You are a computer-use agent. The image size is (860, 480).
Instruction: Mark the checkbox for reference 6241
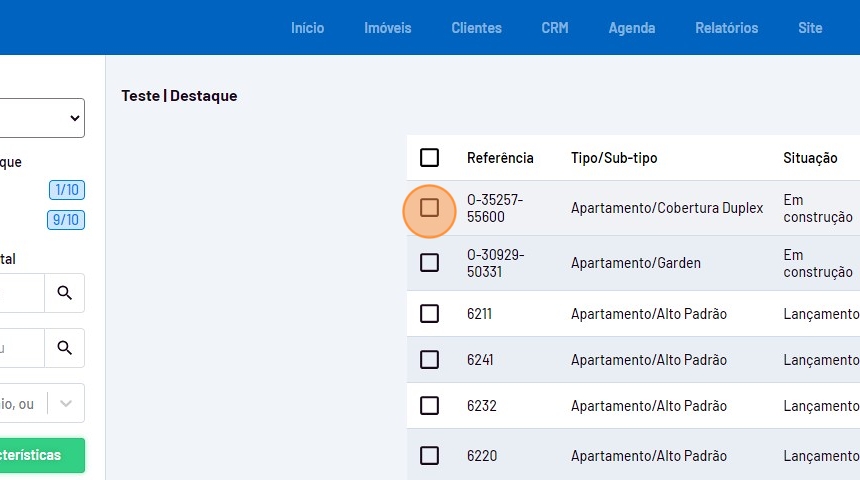(x=429, y=360)
